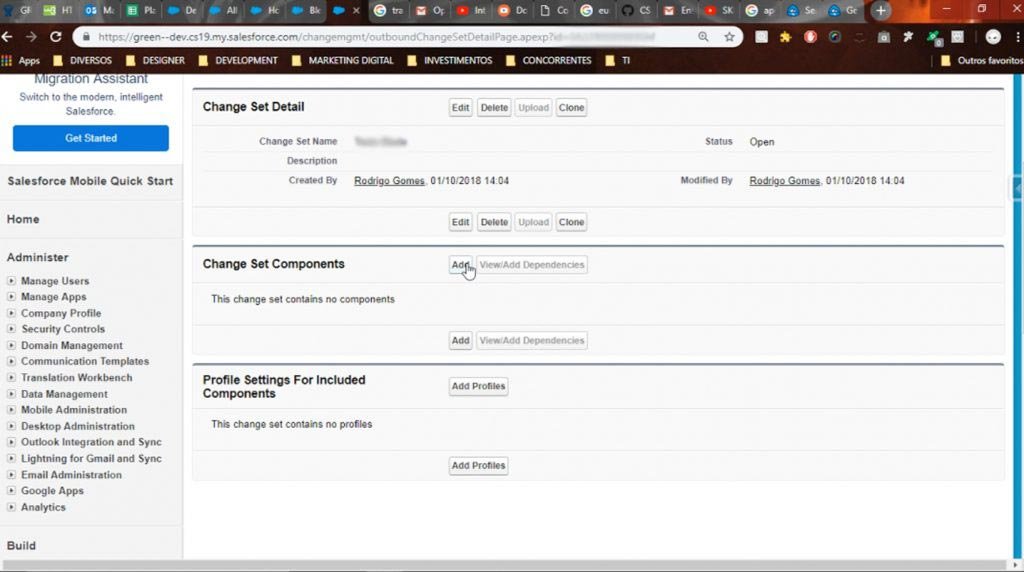The height and width of the screenshot is (572, 1024).
Task: Open the DEVELOPMENT bookmark folder
Action: coord(238,61)
